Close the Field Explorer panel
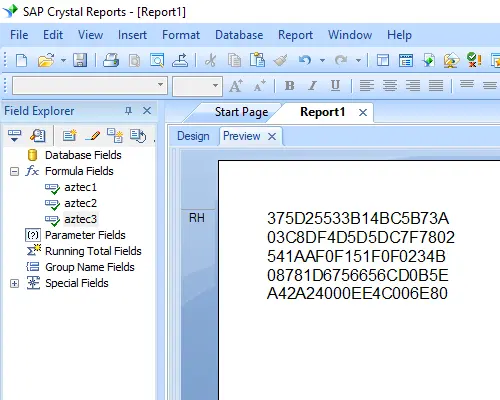 [147, 111]
